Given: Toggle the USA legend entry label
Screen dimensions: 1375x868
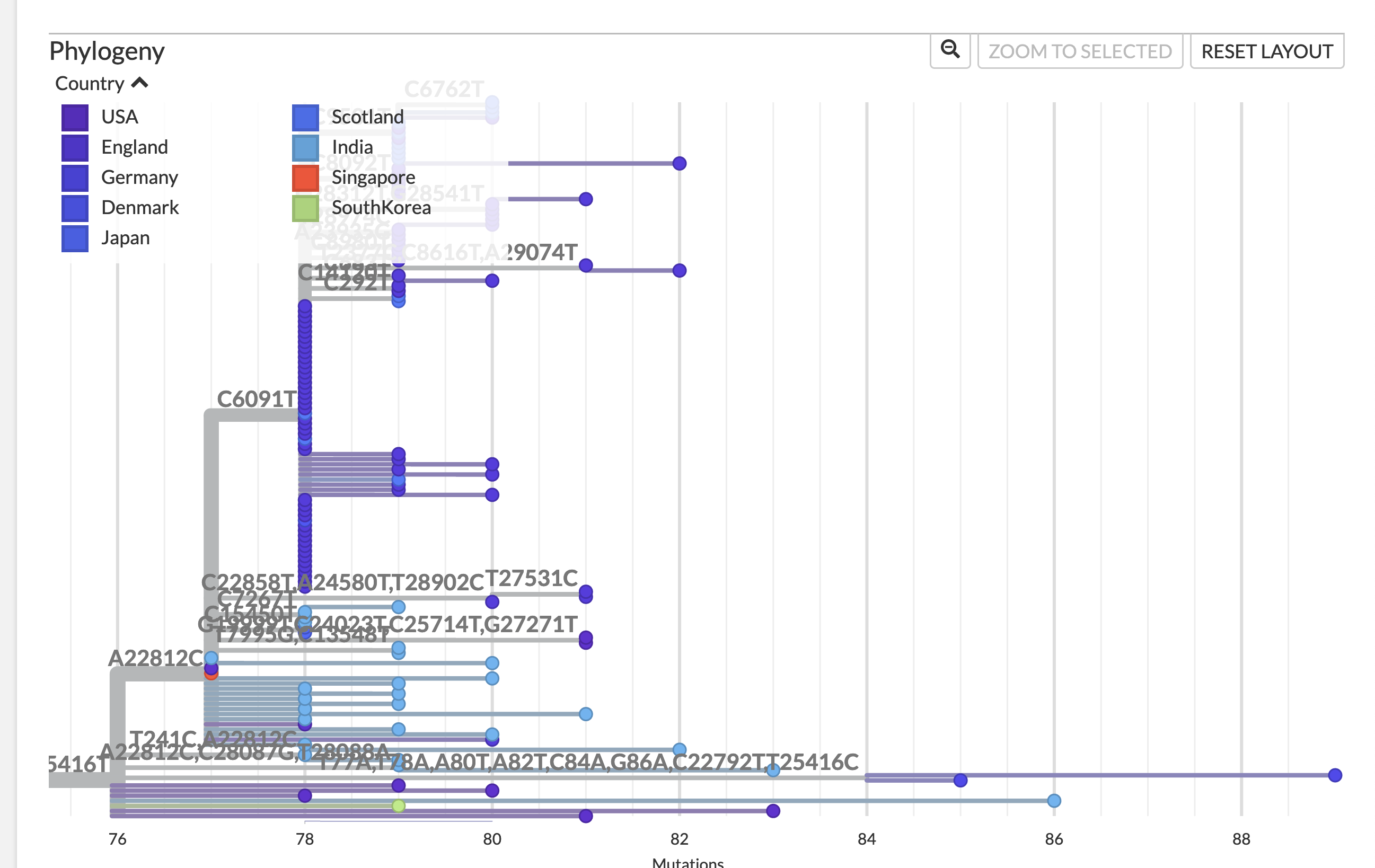Looking at the screenshot, I should tap(119, 117).
